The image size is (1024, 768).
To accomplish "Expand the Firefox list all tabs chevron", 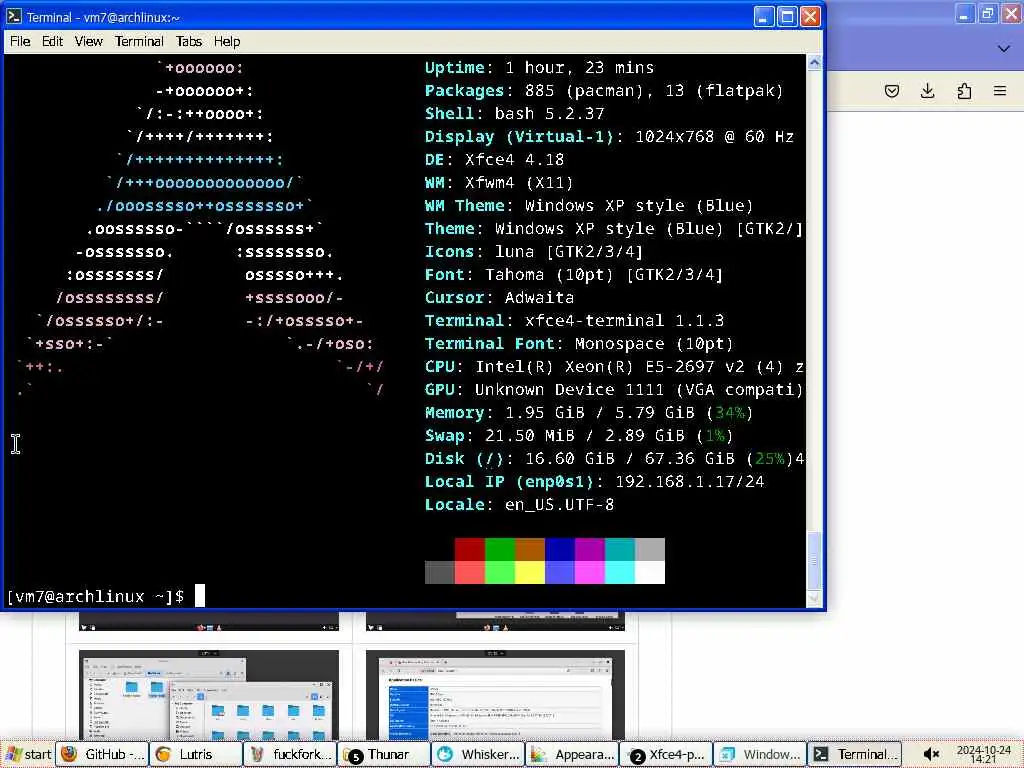I will pyautogui.click(x=1004, y=48).
